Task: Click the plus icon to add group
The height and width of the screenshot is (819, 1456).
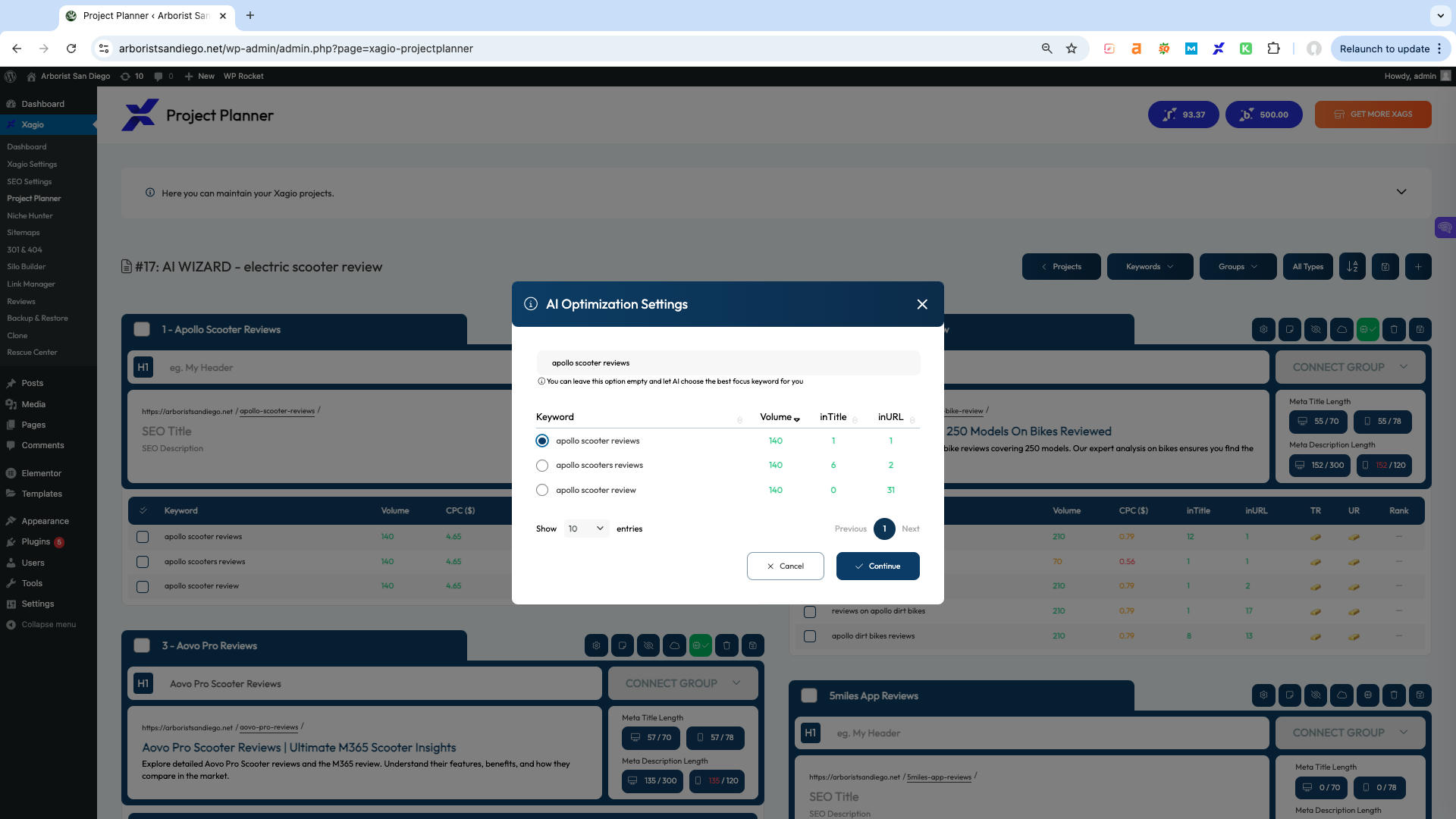Action: click(x=1418, y=266)
